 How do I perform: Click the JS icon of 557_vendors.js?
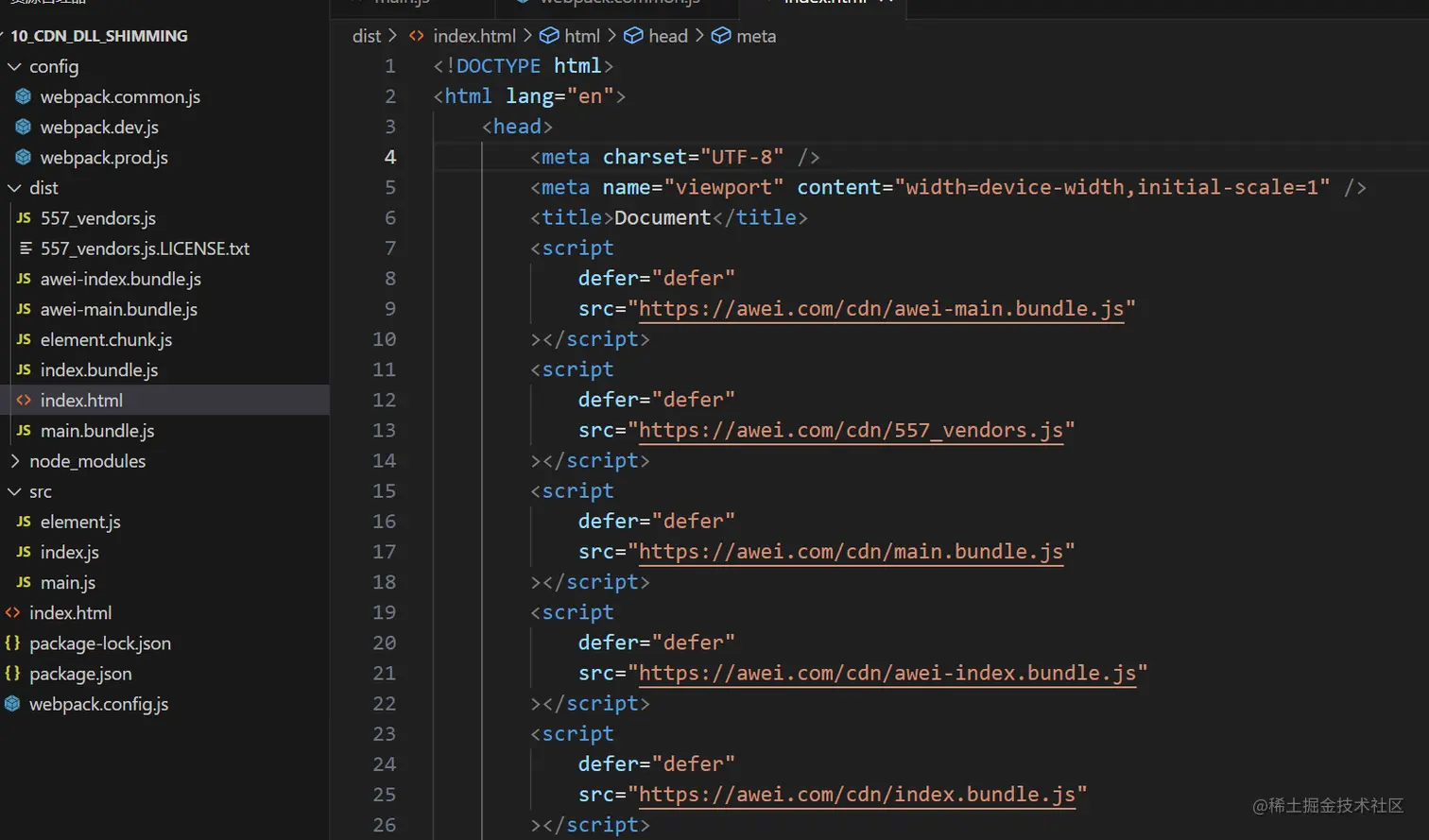point(24,218)
